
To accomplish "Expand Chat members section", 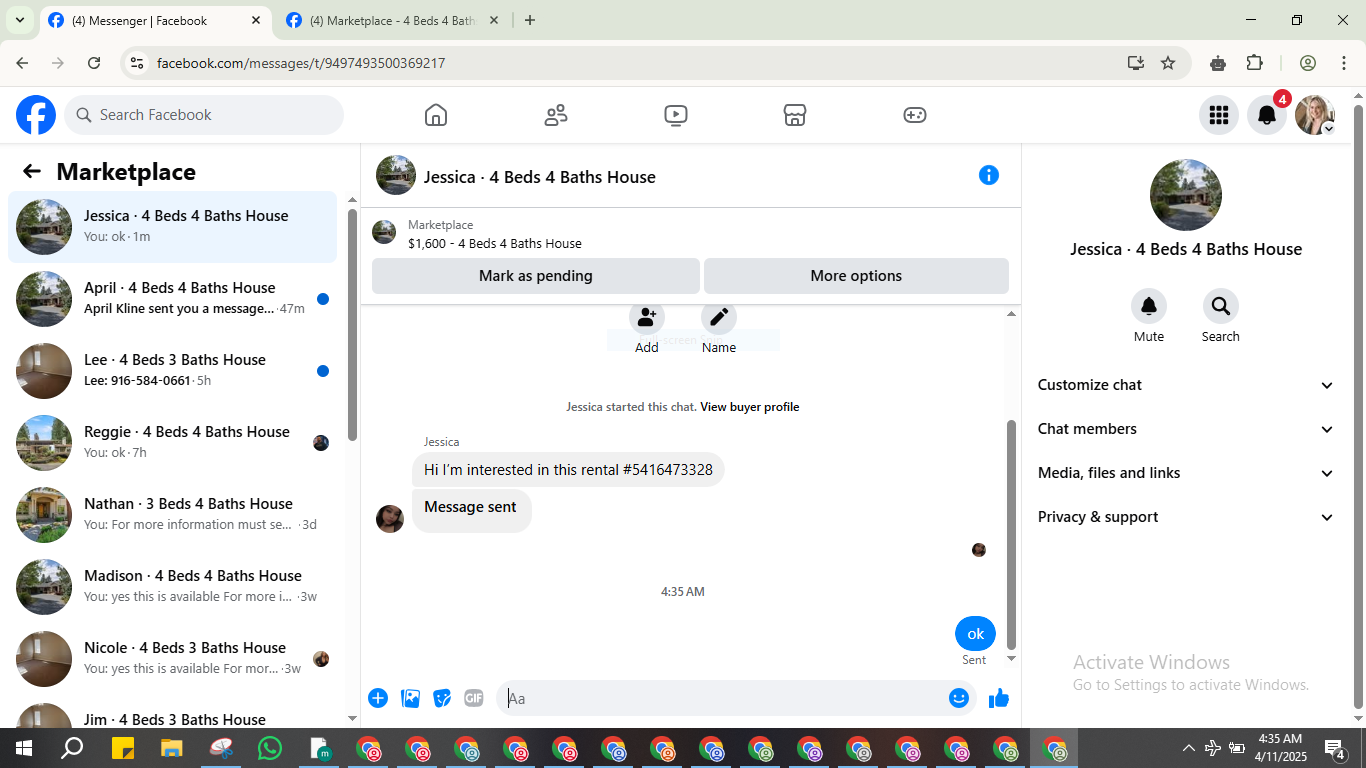I will click(x=1186, y=429).
